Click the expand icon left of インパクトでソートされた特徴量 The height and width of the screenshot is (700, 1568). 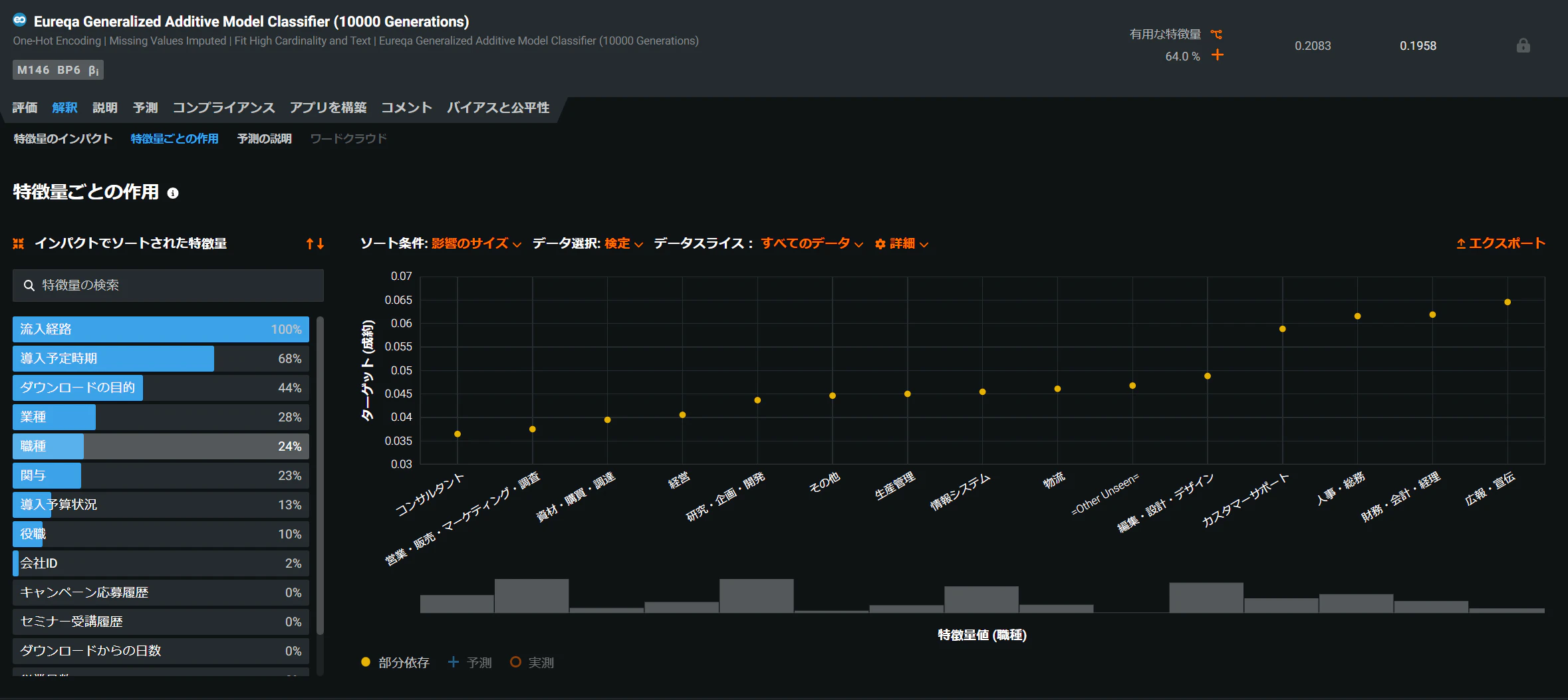(x=19, y=243)
